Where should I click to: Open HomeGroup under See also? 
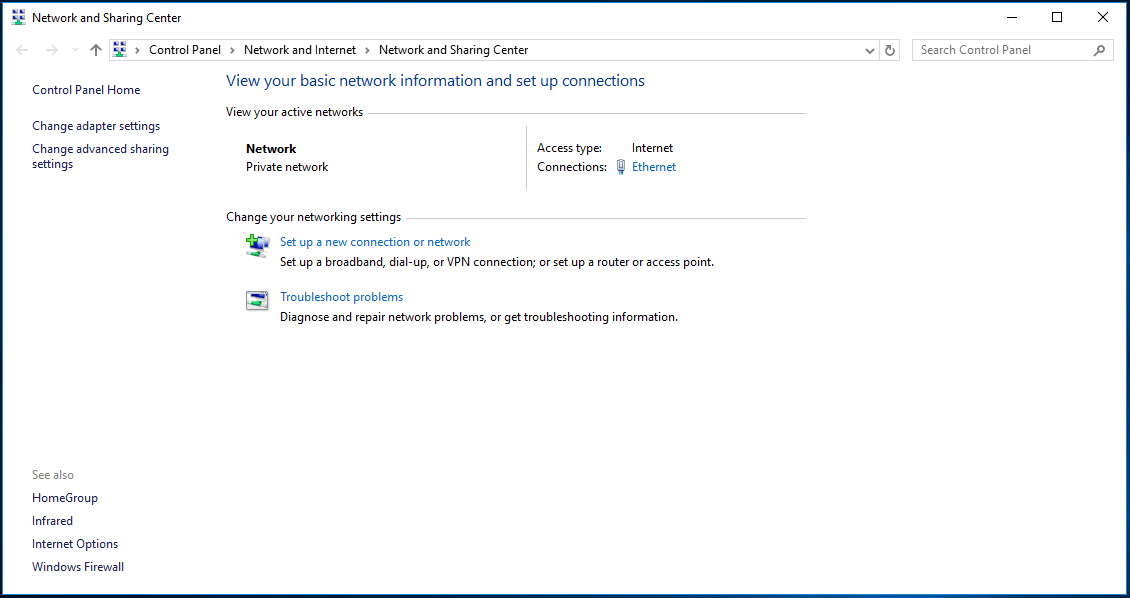65,498
